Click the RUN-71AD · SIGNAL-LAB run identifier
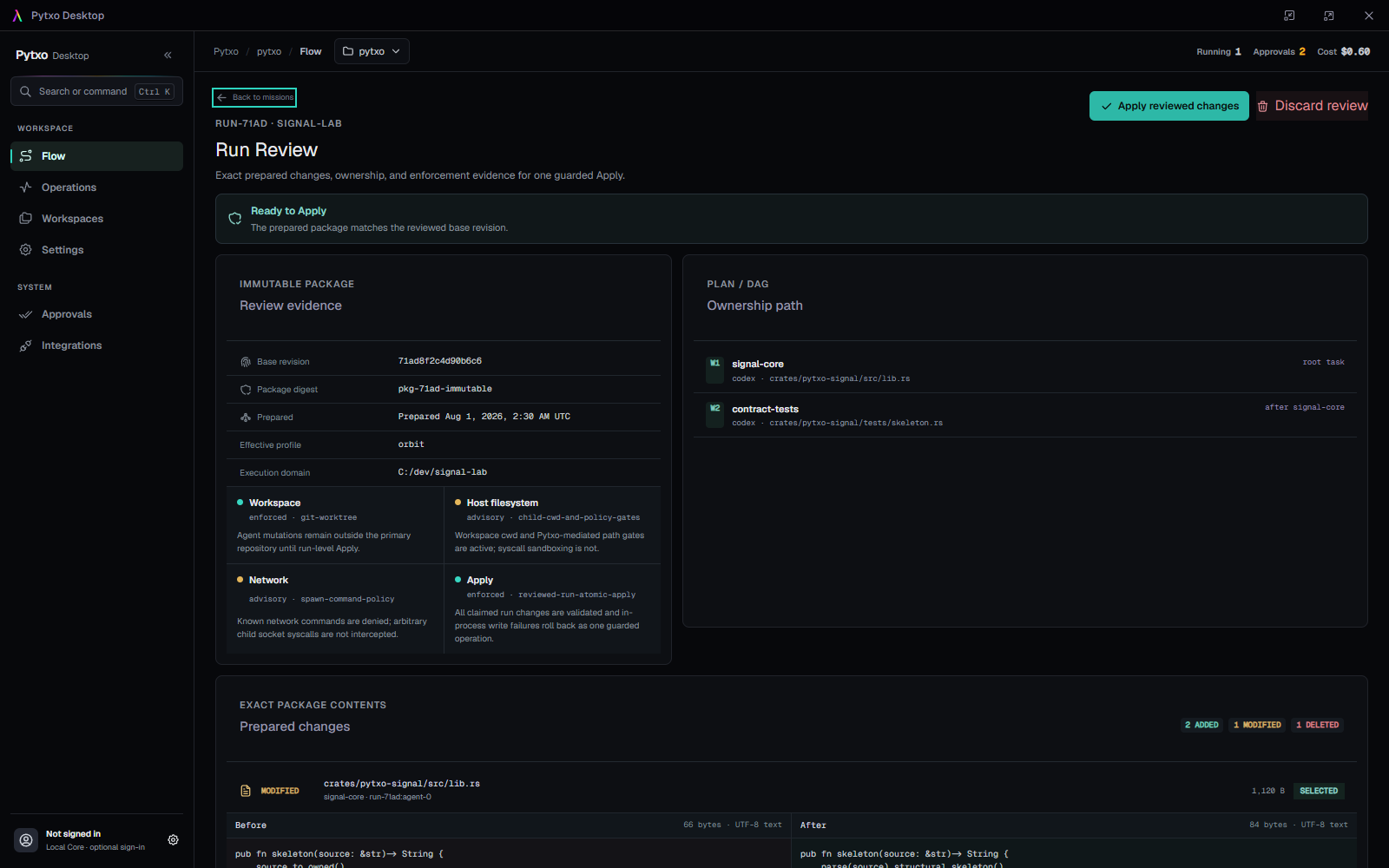 pos(279,123)
